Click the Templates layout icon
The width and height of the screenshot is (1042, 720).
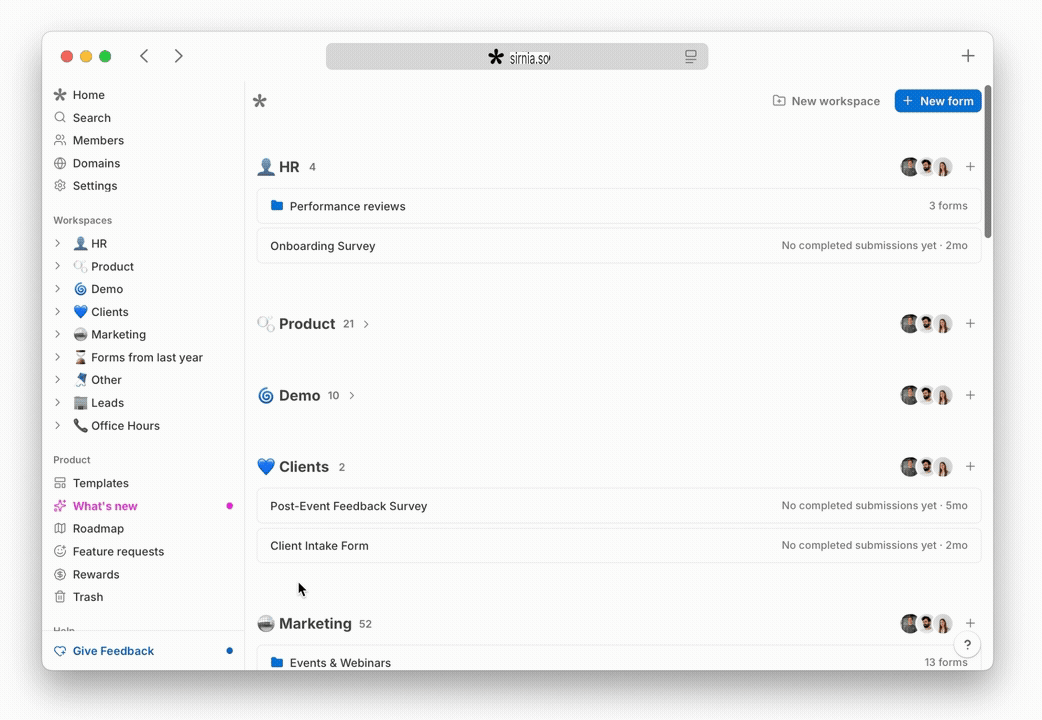tap(60, 483)
